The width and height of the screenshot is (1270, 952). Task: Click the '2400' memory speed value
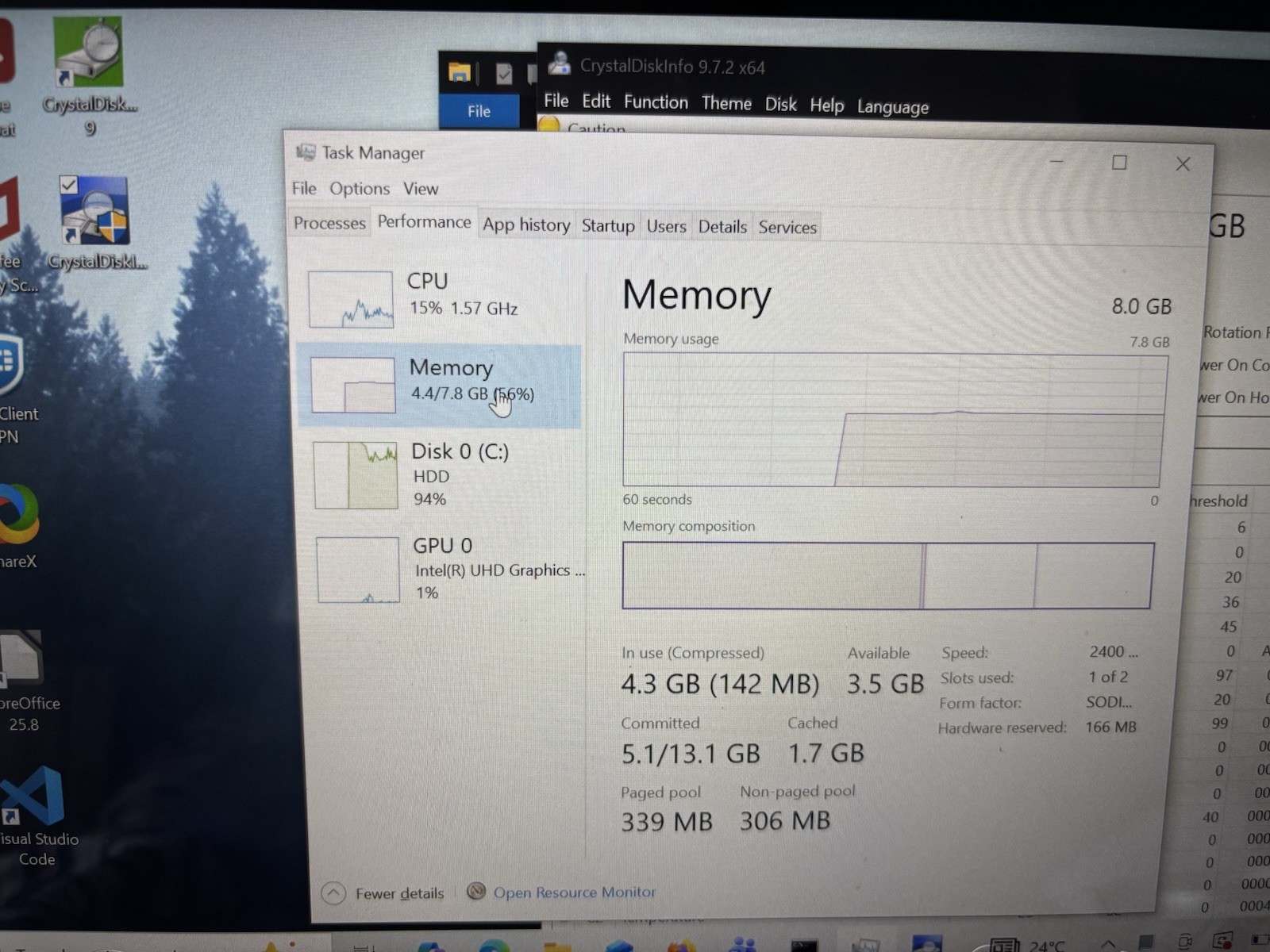point(1113,652)
